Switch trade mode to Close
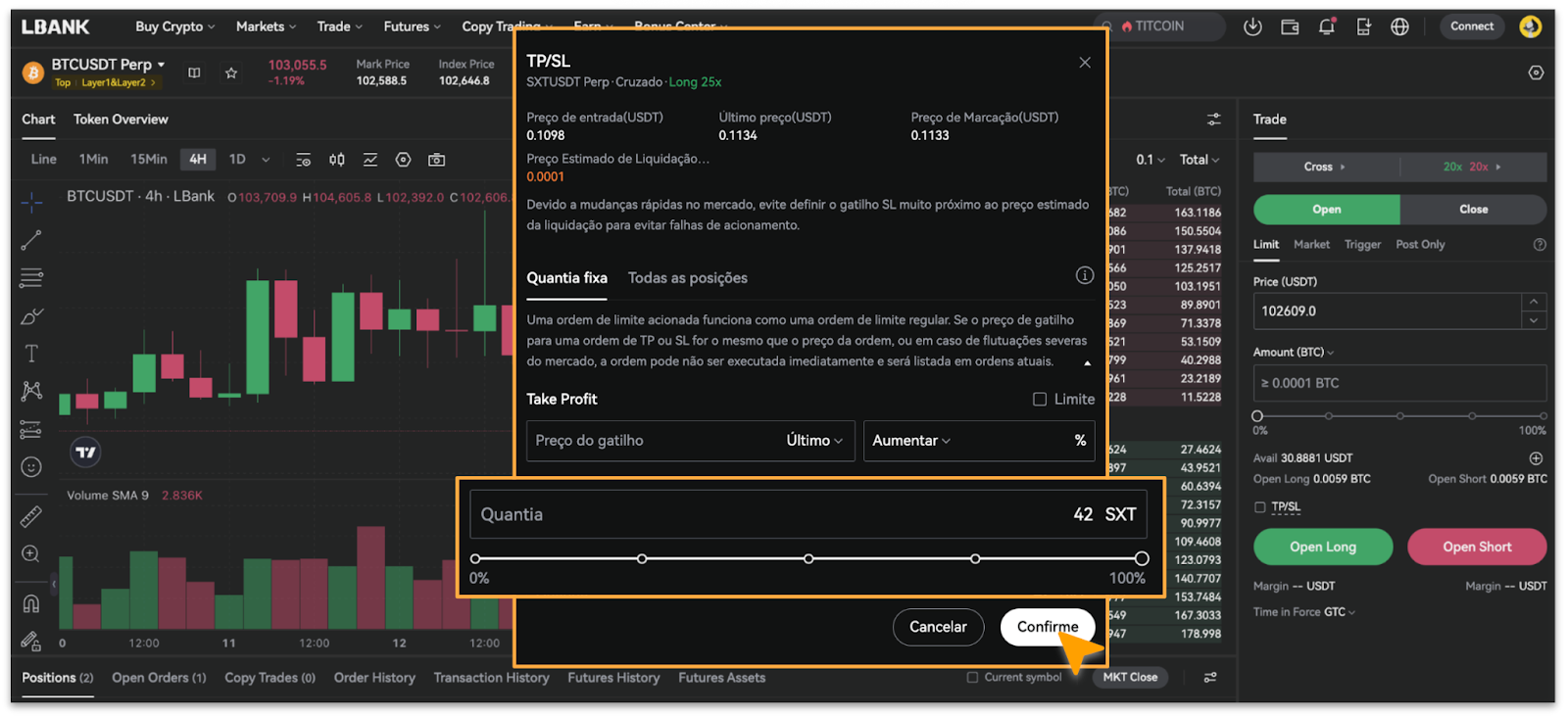 (x=1473, y=210)
